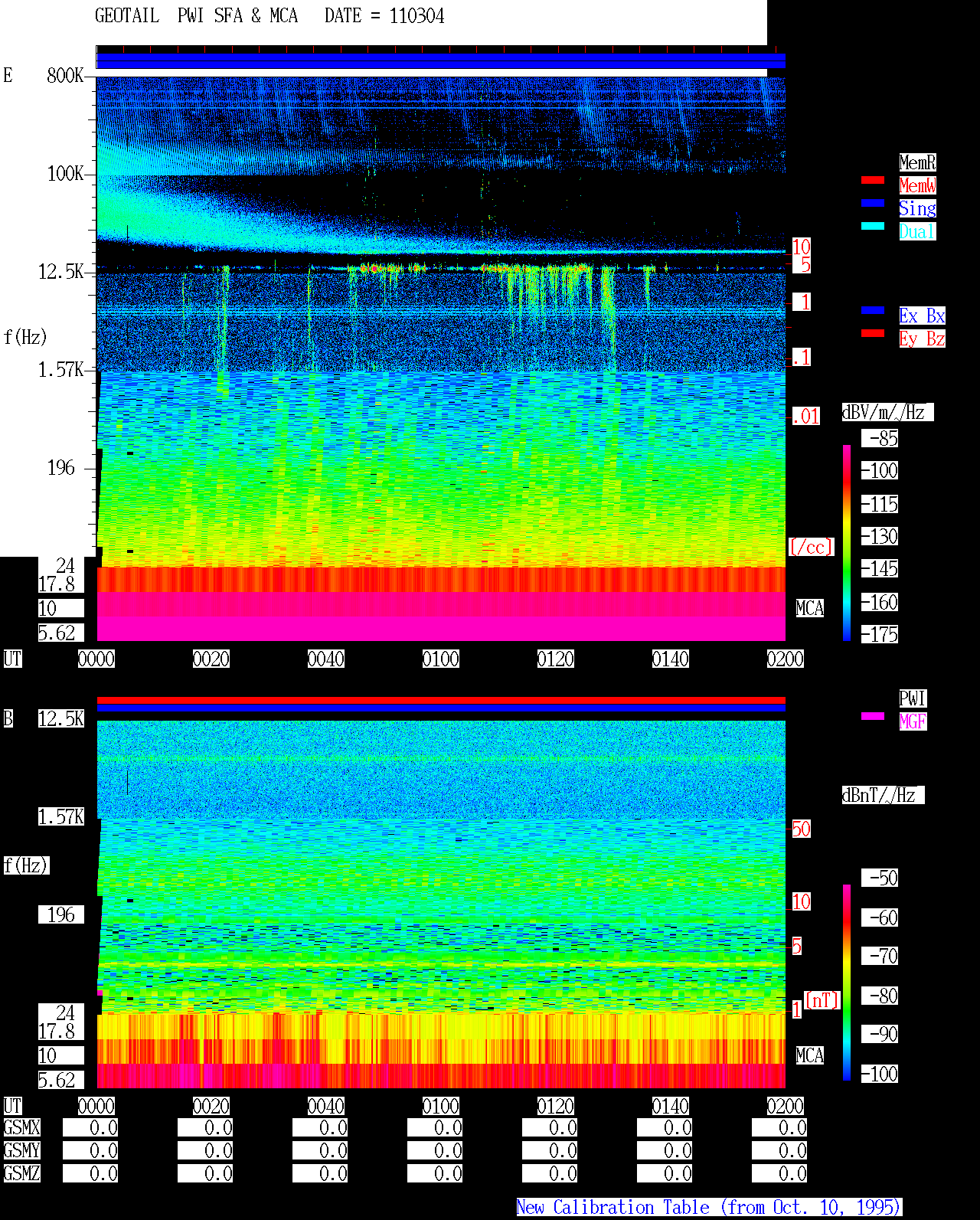Click the red MemW legend swatch
980x1220 pixels.
(x=873, y=180)
